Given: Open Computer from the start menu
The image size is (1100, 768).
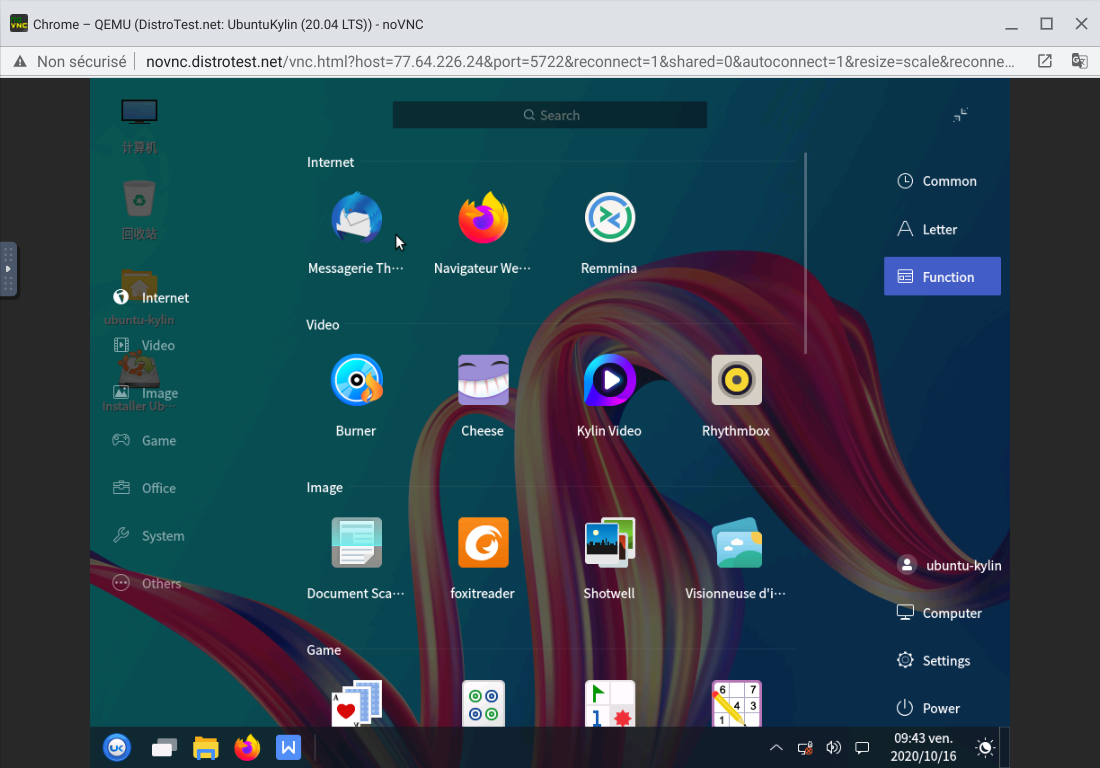Looking at the screenshot, I should tap(939, 613).
